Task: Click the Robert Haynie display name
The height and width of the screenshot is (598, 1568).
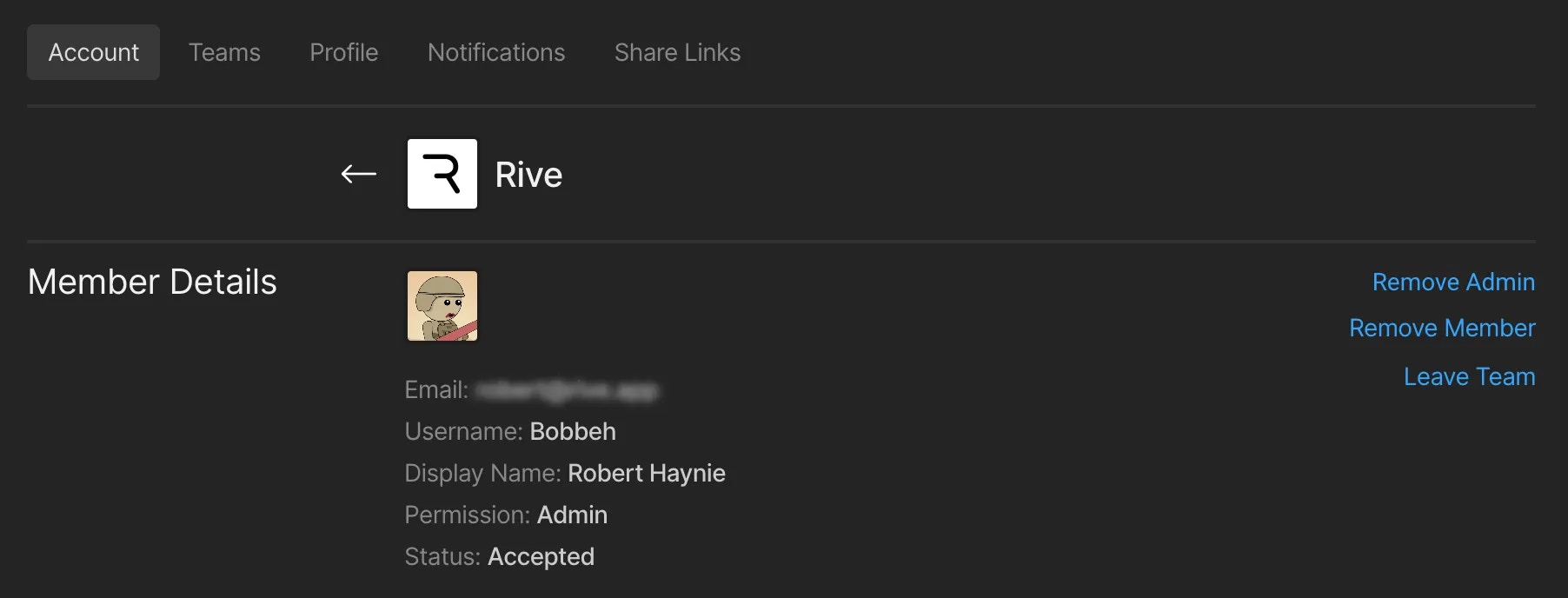Action: pos(647,473)
